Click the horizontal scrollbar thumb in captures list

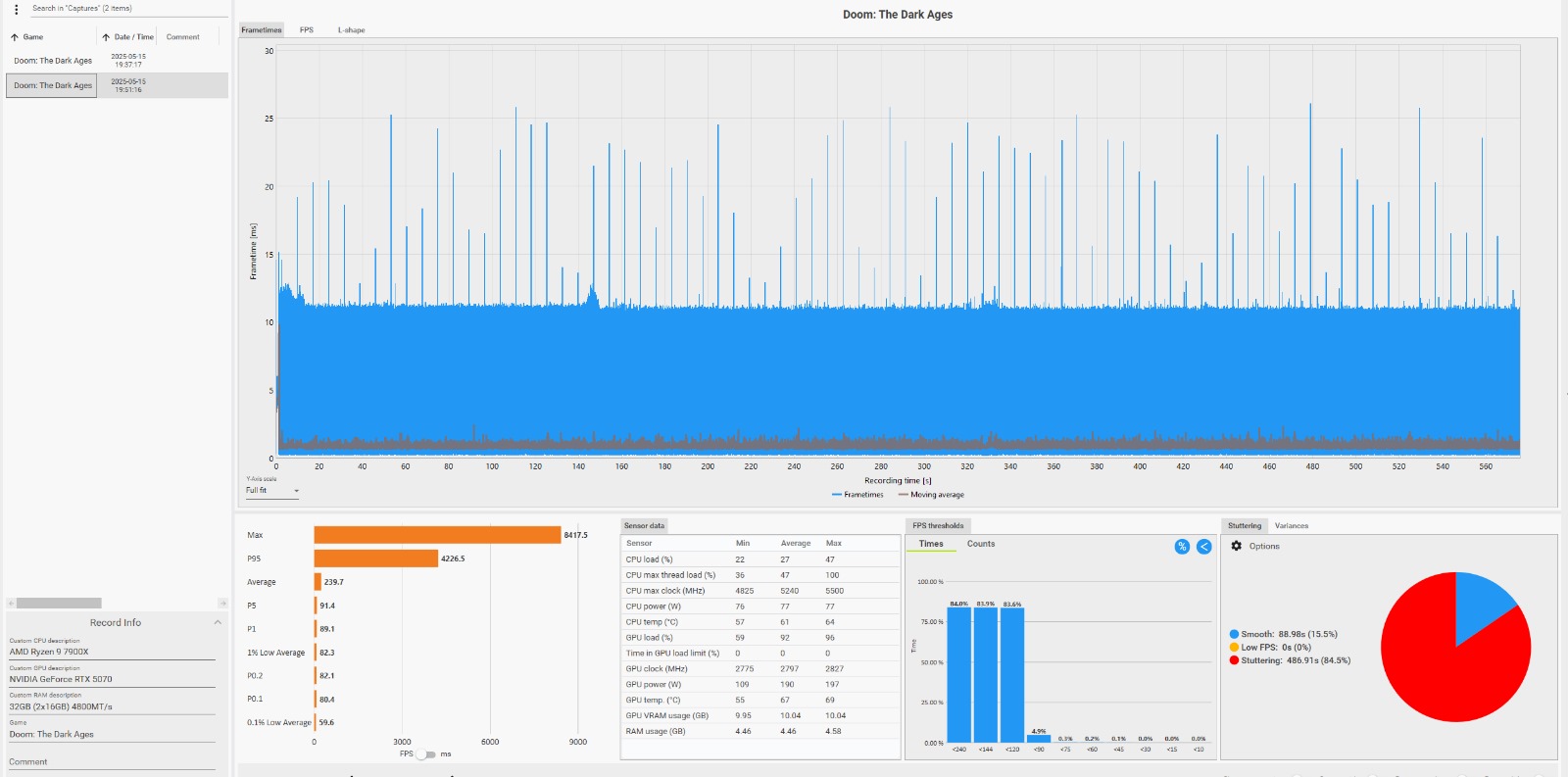tap(59, 604)
